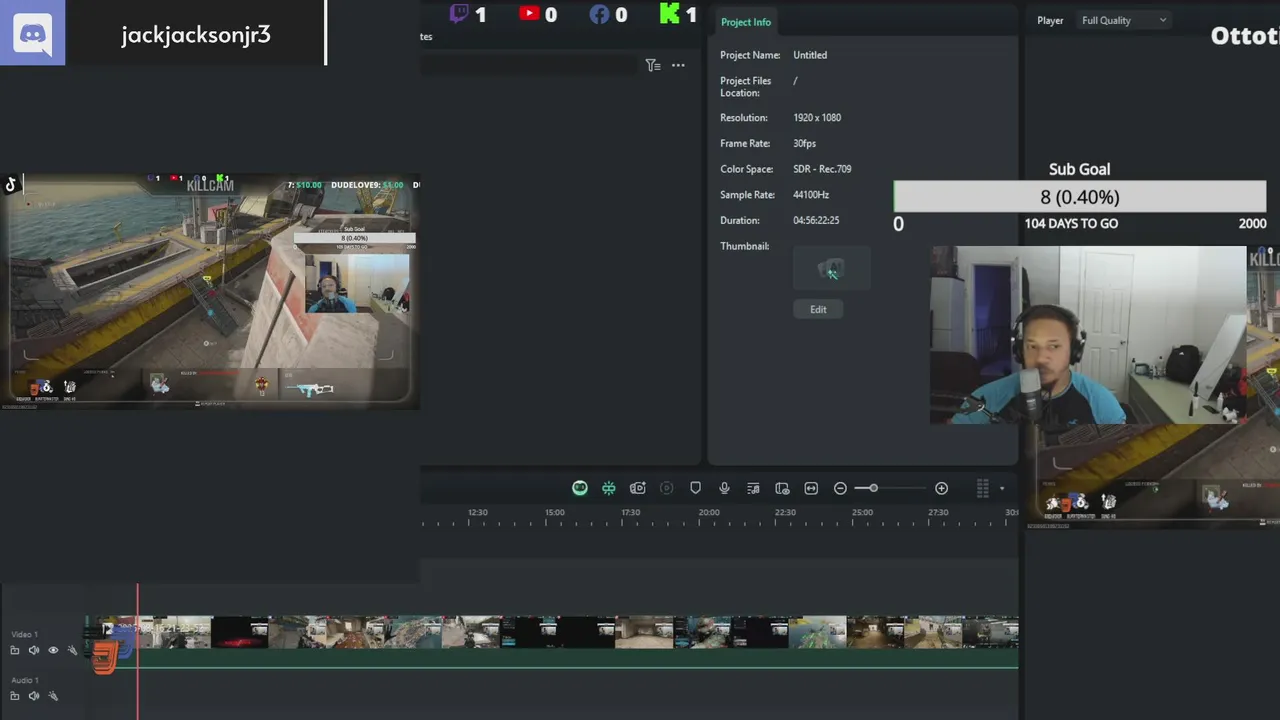Click the 20:00 mark on timeline ruler
Viewport: 1280px width, 720px height.
click(x=708, y=512)
